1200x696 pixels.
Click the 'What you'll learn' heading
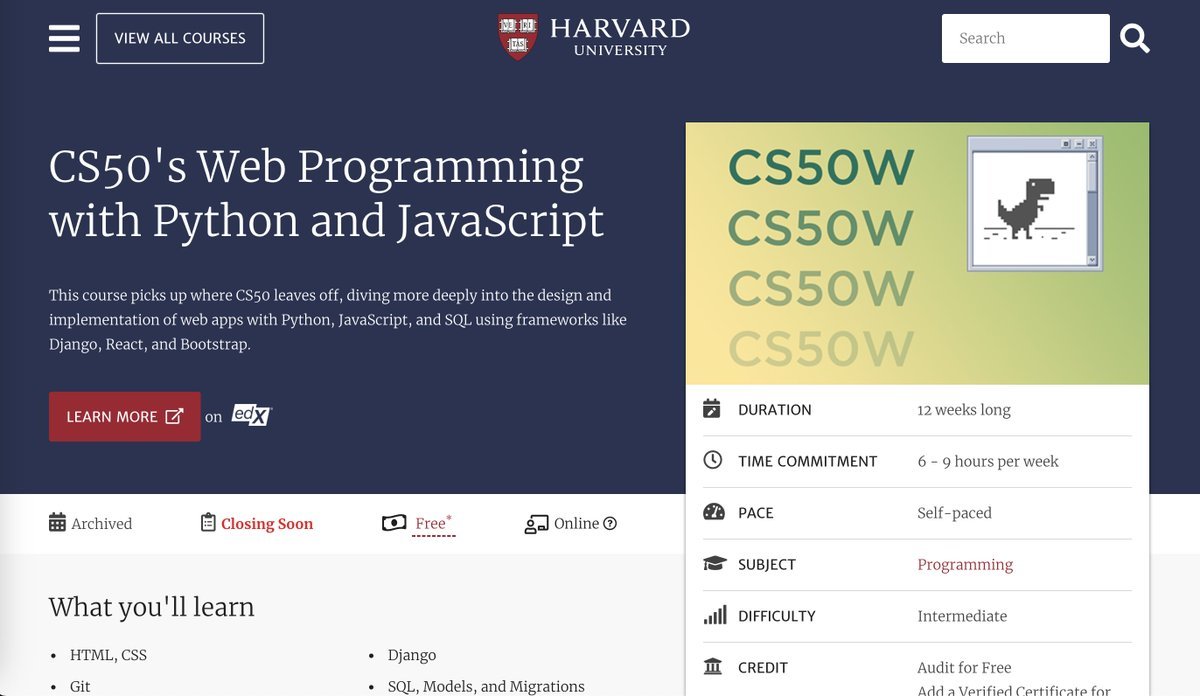click(x=152, y=607)
